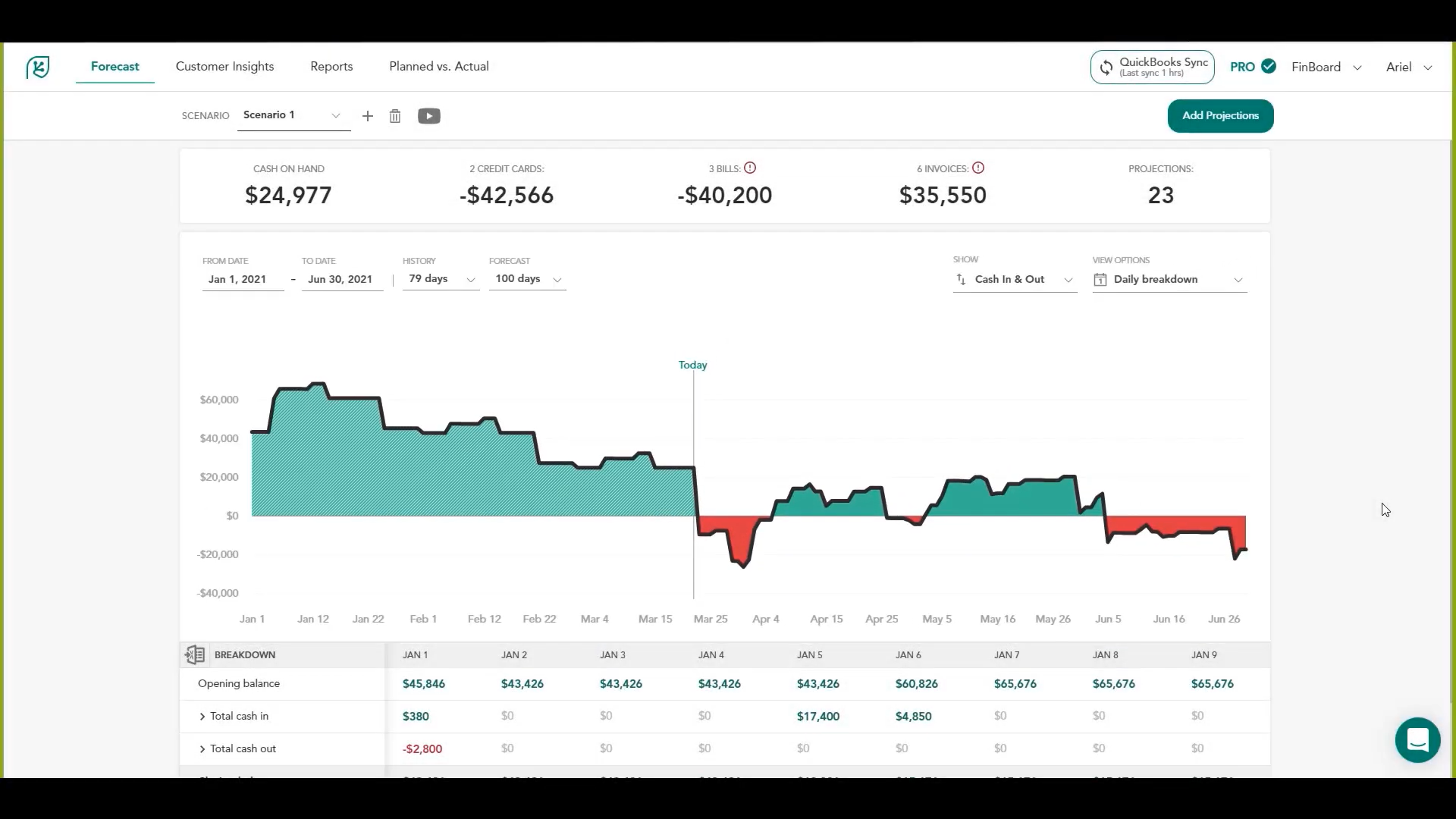Click the QuickBooks Sync icon
The image size is (1456, 819).
point(1106,67)
